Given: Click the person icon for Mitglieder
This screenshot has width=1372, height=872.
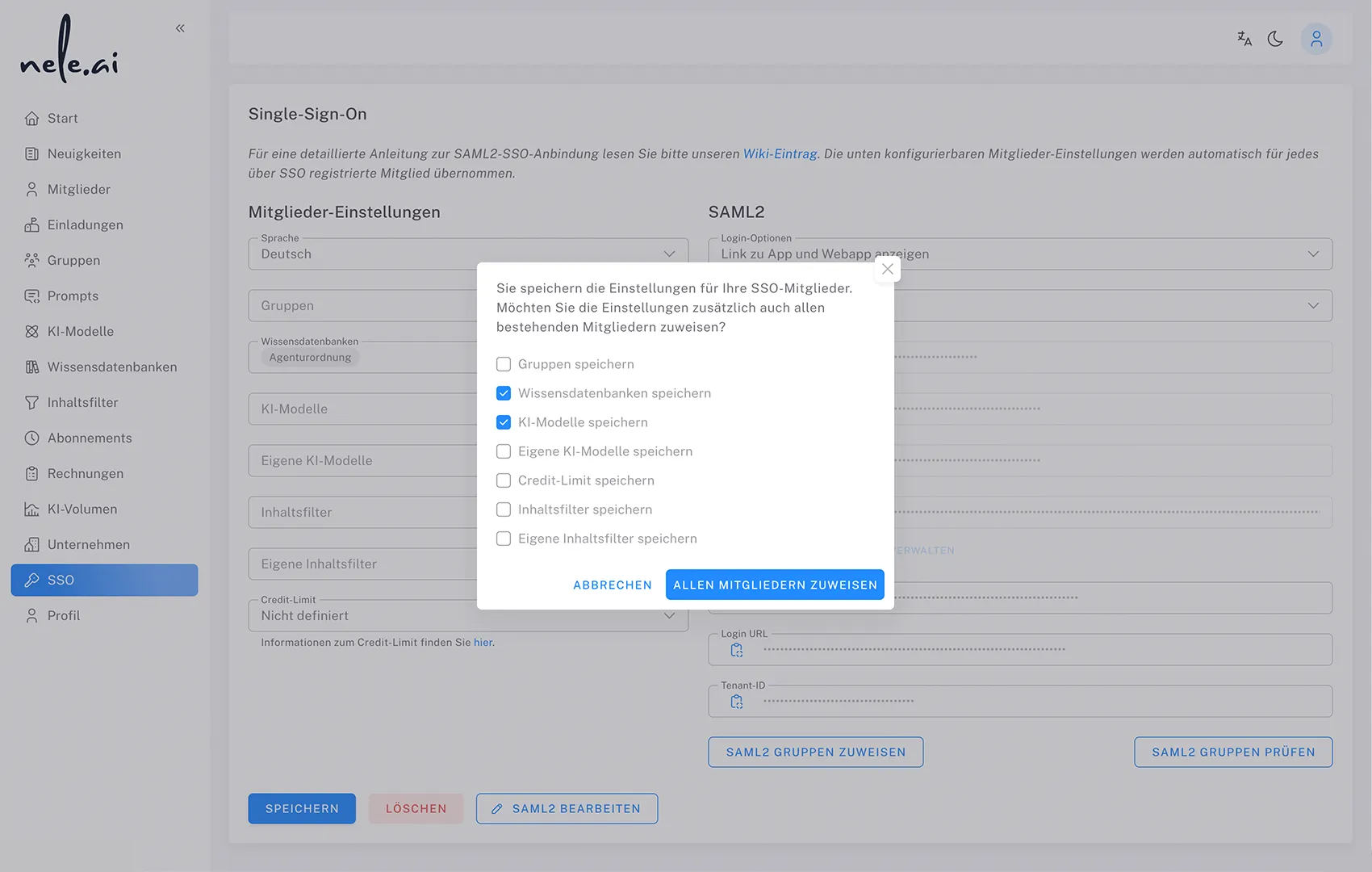Looking at the screenshot, I should pos(31,190).
